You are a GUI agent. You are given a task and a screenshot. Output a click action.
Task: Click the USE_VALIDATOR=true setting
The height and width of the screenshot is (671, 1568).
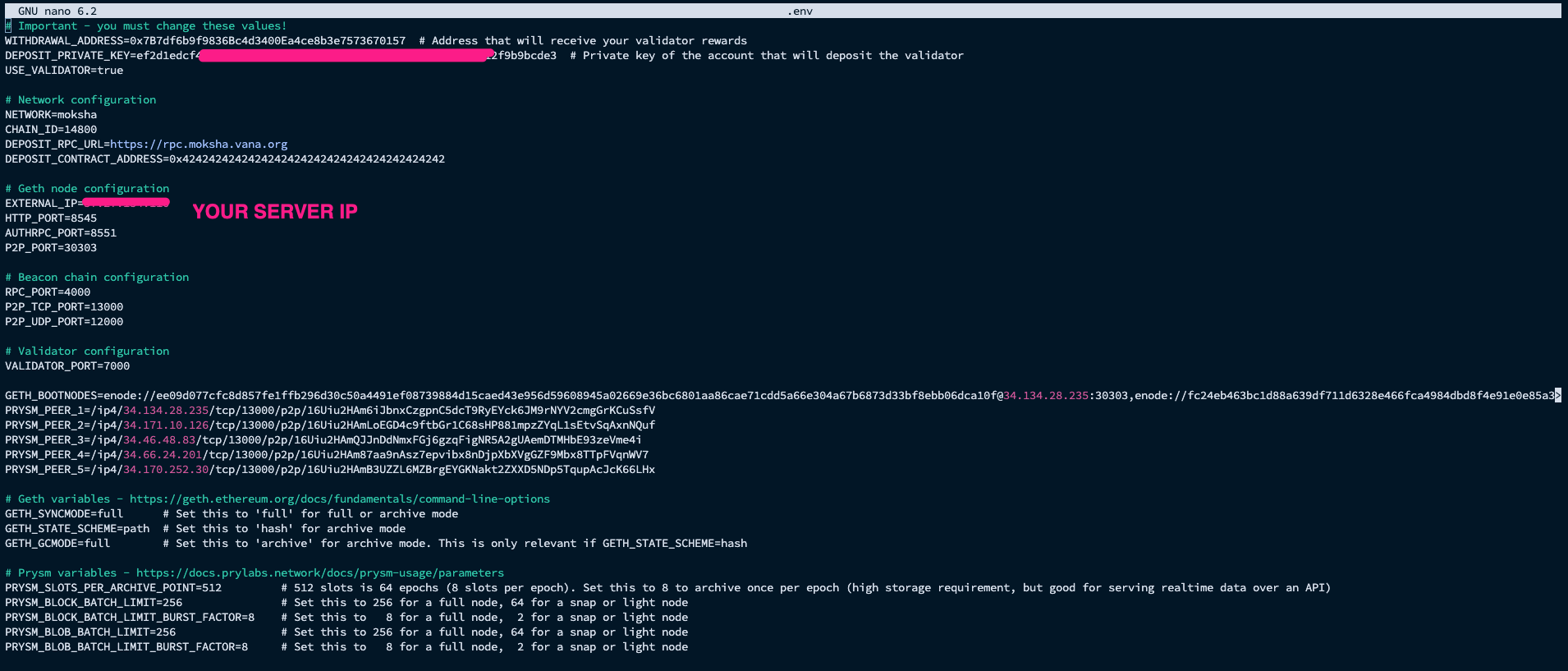click(64, 71)
